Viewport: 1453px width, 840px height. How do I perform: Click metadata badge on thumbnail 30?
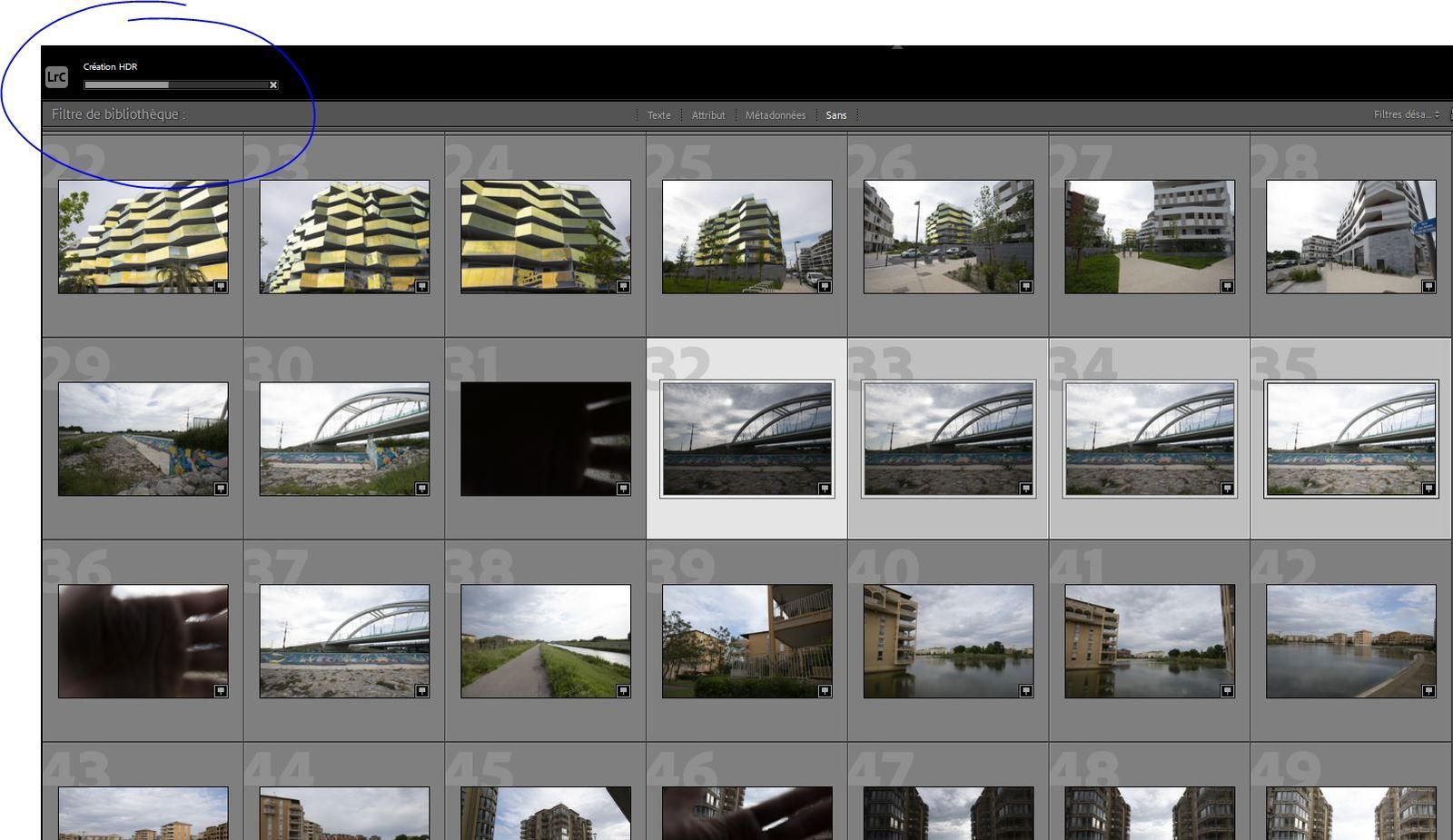coord(422,489)
